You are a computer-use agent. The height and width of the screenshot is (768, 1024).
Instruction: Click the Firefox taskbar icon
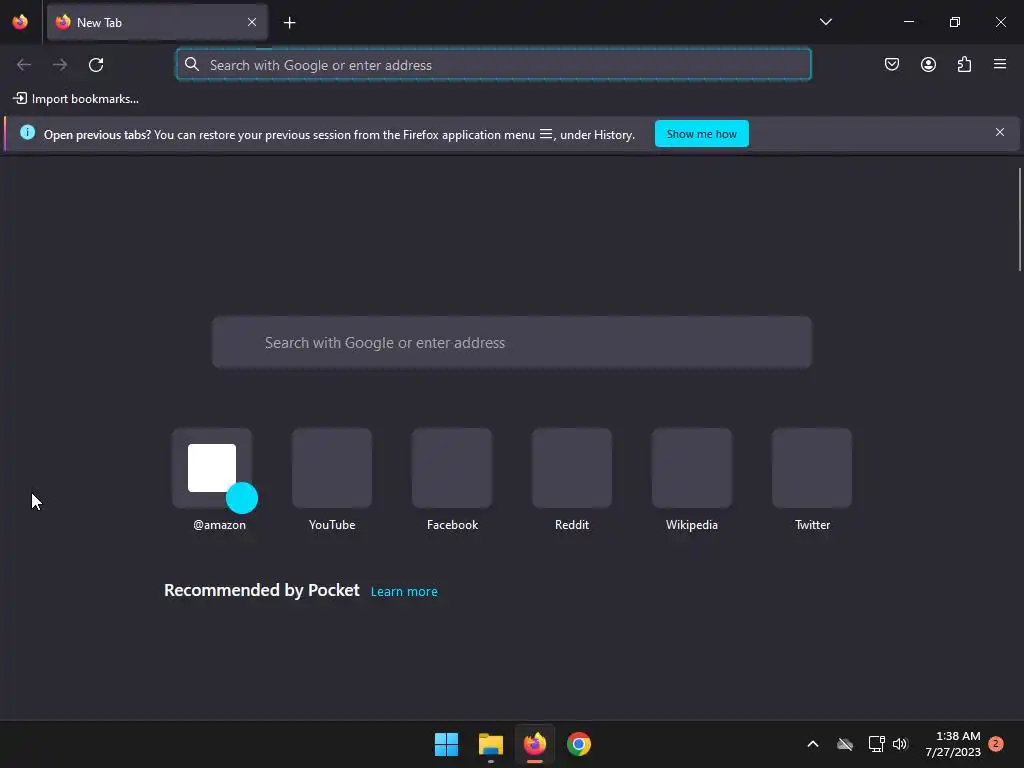click(x=535, y=744)
